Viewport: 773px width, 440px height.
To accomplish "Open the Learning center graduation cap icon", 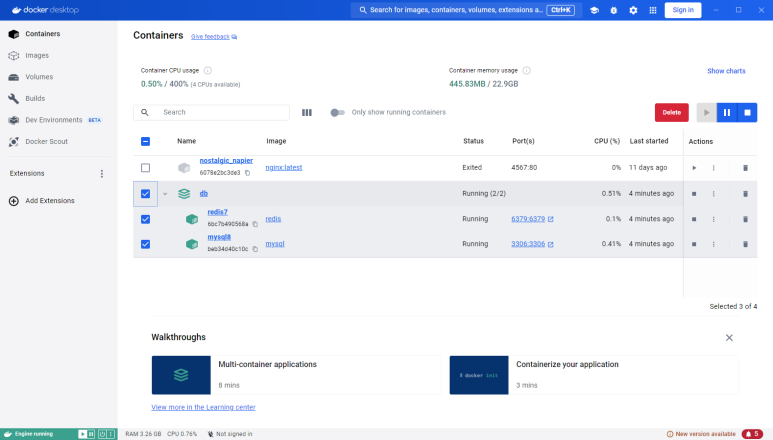I will click(594, 10).
